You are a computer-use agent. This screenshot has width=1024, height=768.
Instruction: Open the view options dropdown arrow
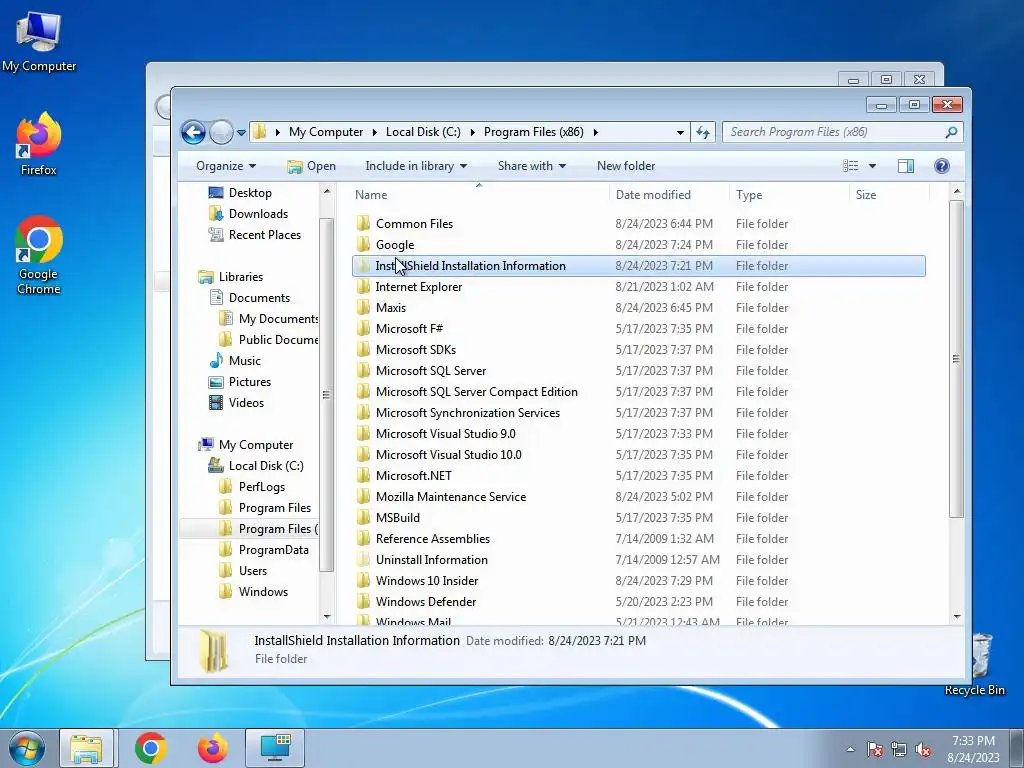872,166
